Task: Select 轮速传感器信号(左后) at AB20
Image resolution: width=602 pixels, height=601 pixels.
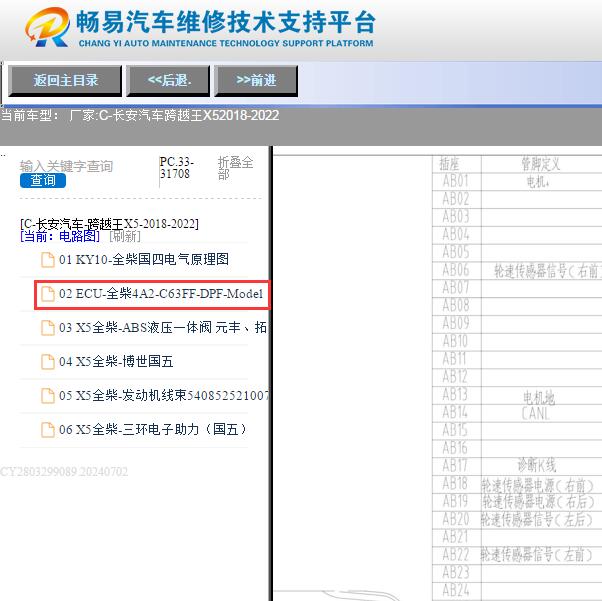Action: (541, 519)
